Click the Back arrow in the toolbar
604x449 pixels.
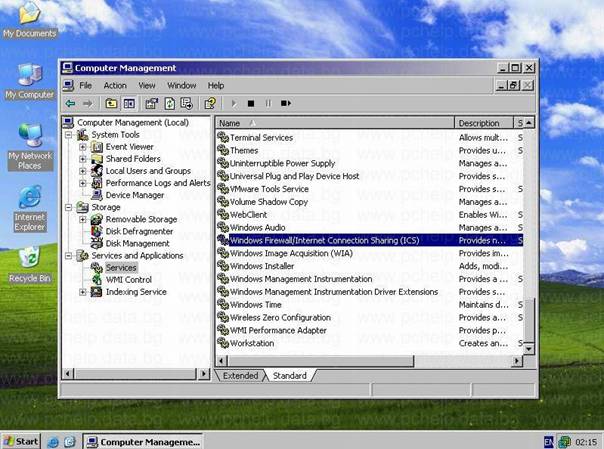70,103
